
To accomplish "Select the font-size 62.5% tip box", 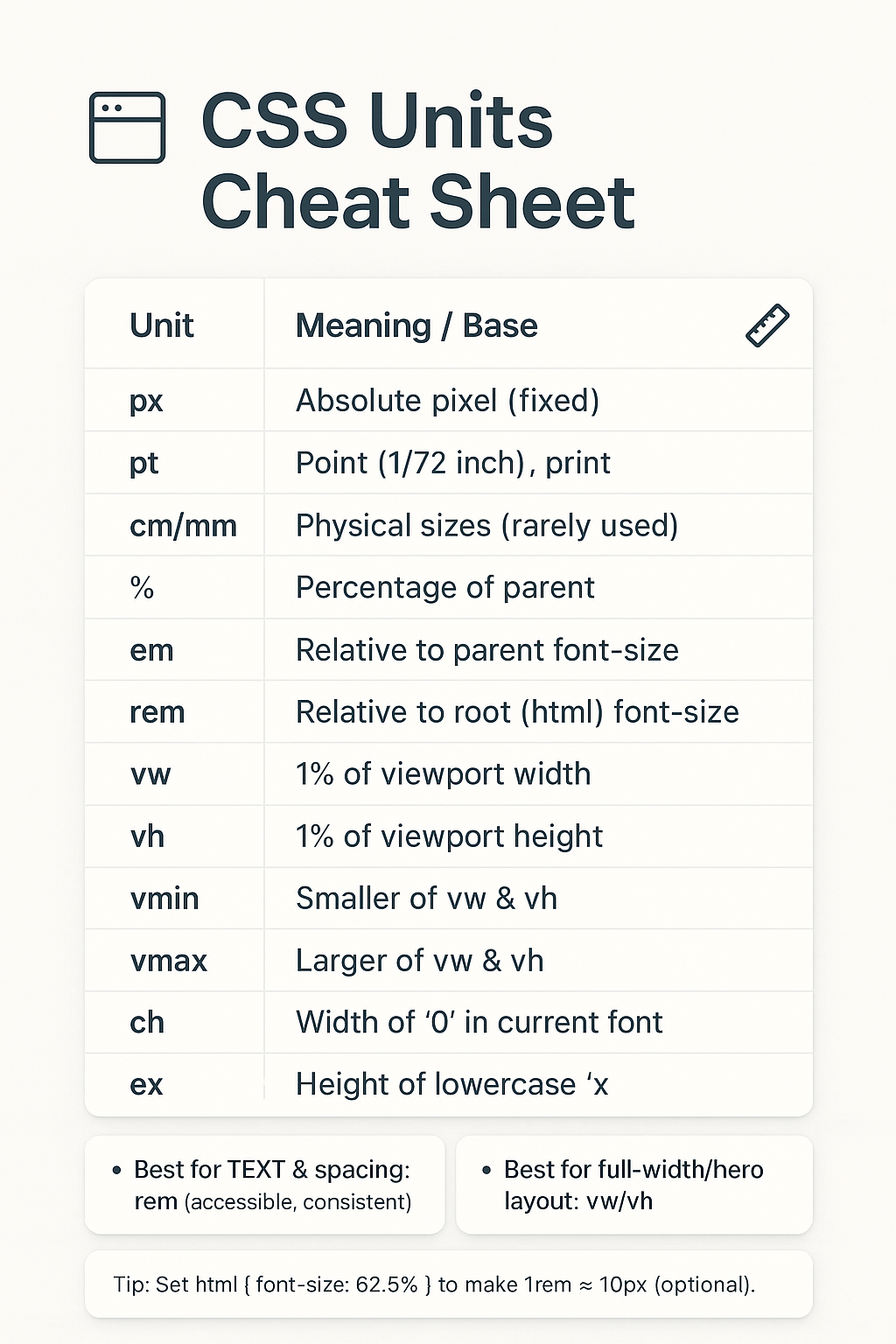I will tap(448, 1284).
